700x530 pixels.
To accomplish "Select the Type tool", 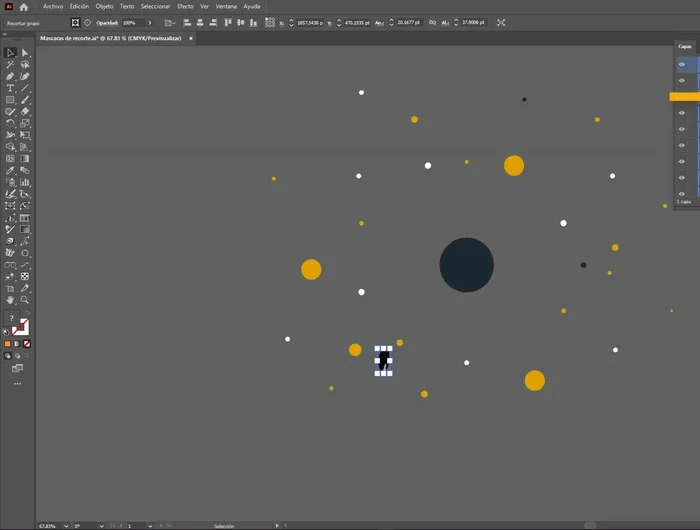I will point(10,88).
